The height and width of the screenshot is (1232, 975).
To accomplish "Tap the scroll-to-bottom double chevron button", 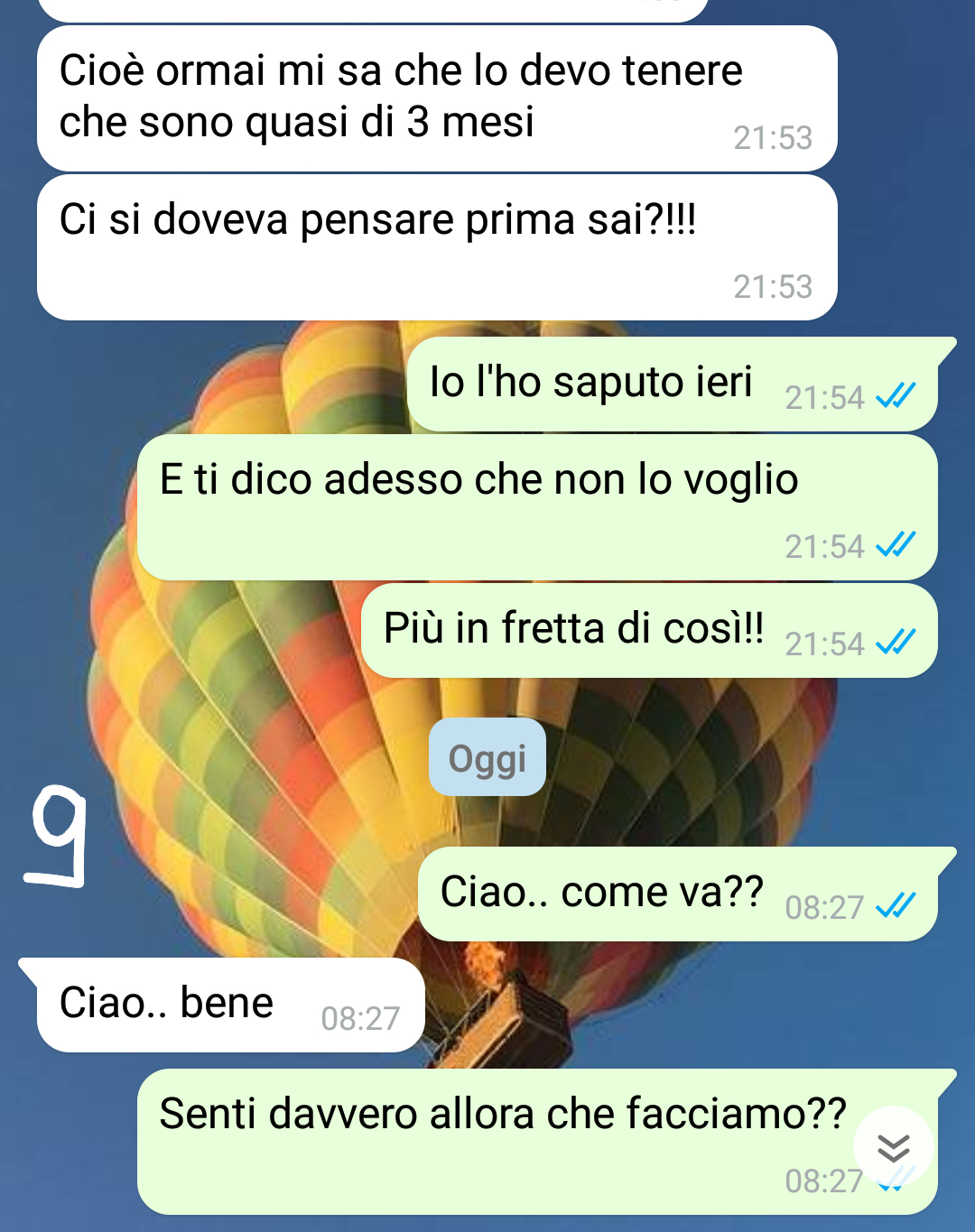I will [x=893, y=1147].
